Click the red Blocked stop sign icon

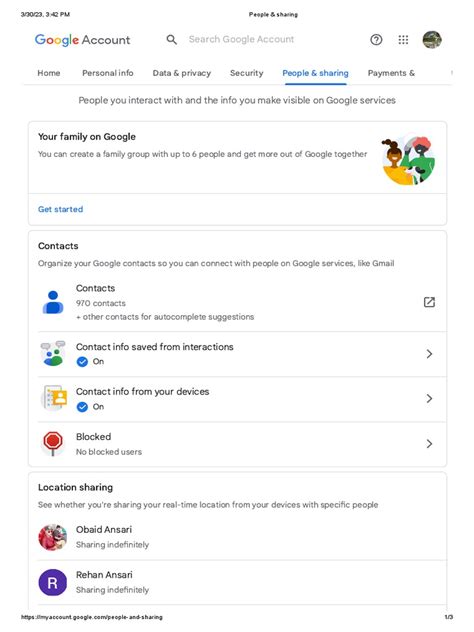(x=53, y=443)
